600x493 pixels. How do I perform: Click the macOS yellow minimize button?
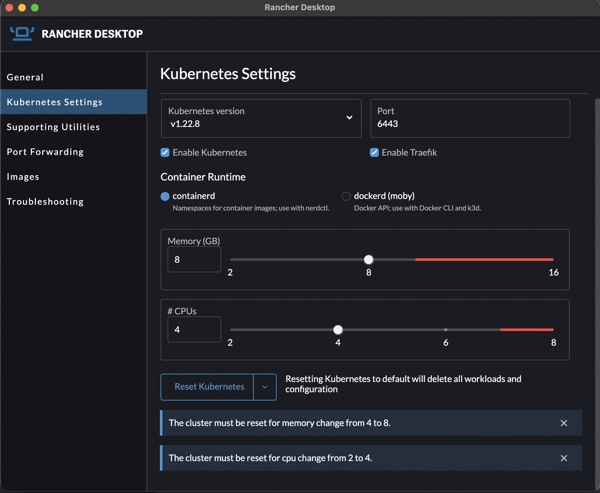22,8
